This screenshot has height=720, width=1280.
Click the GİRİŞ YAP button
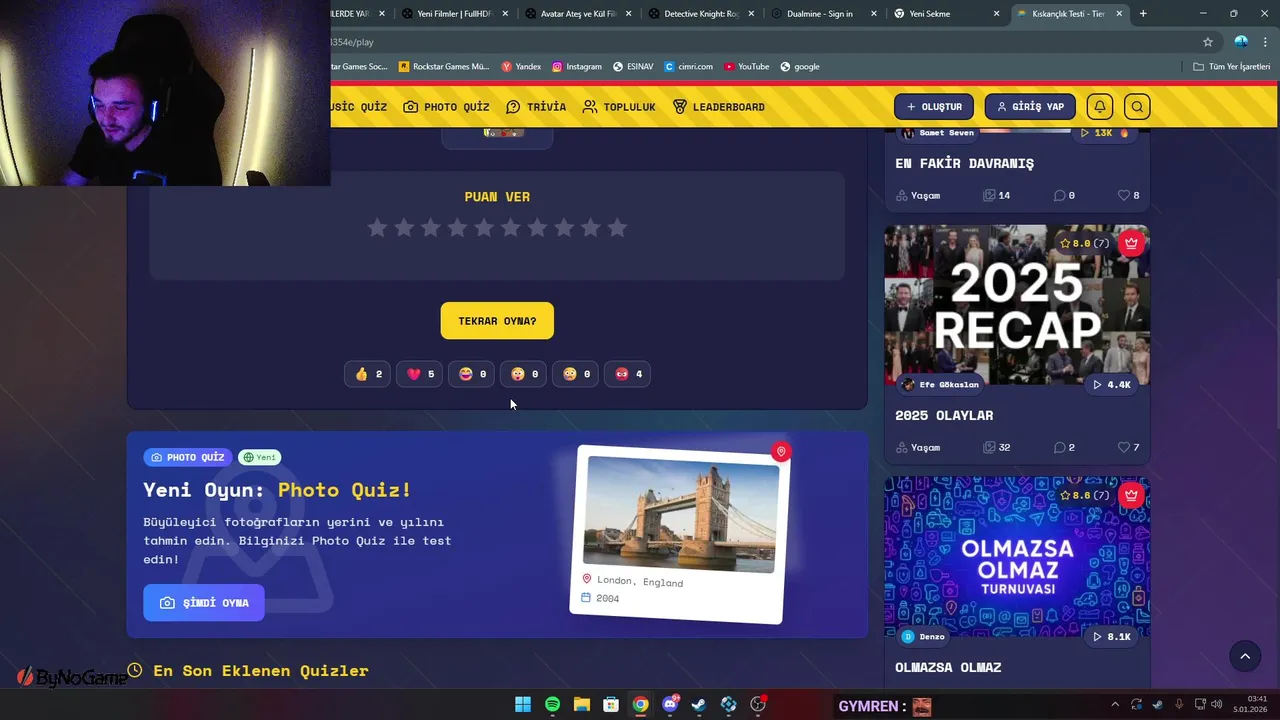pyautogui.click(x=1030, y=107)
